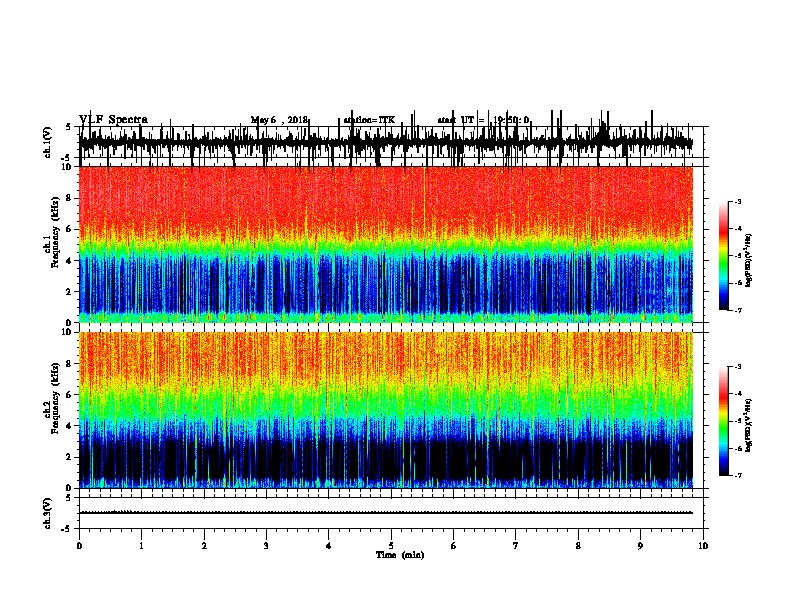
Task: Click the time axis tick label "3"
Action: click(266, 546)
